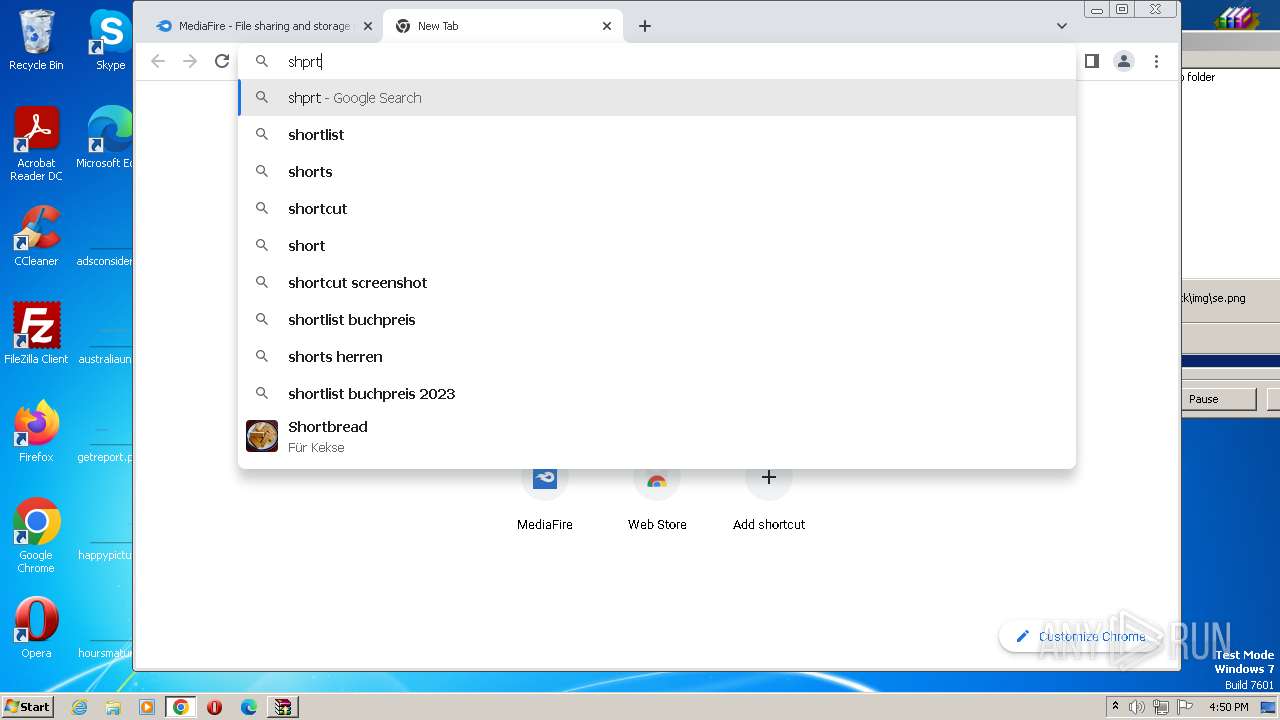Open FileZilla Client desktop icon

[36, 334]
